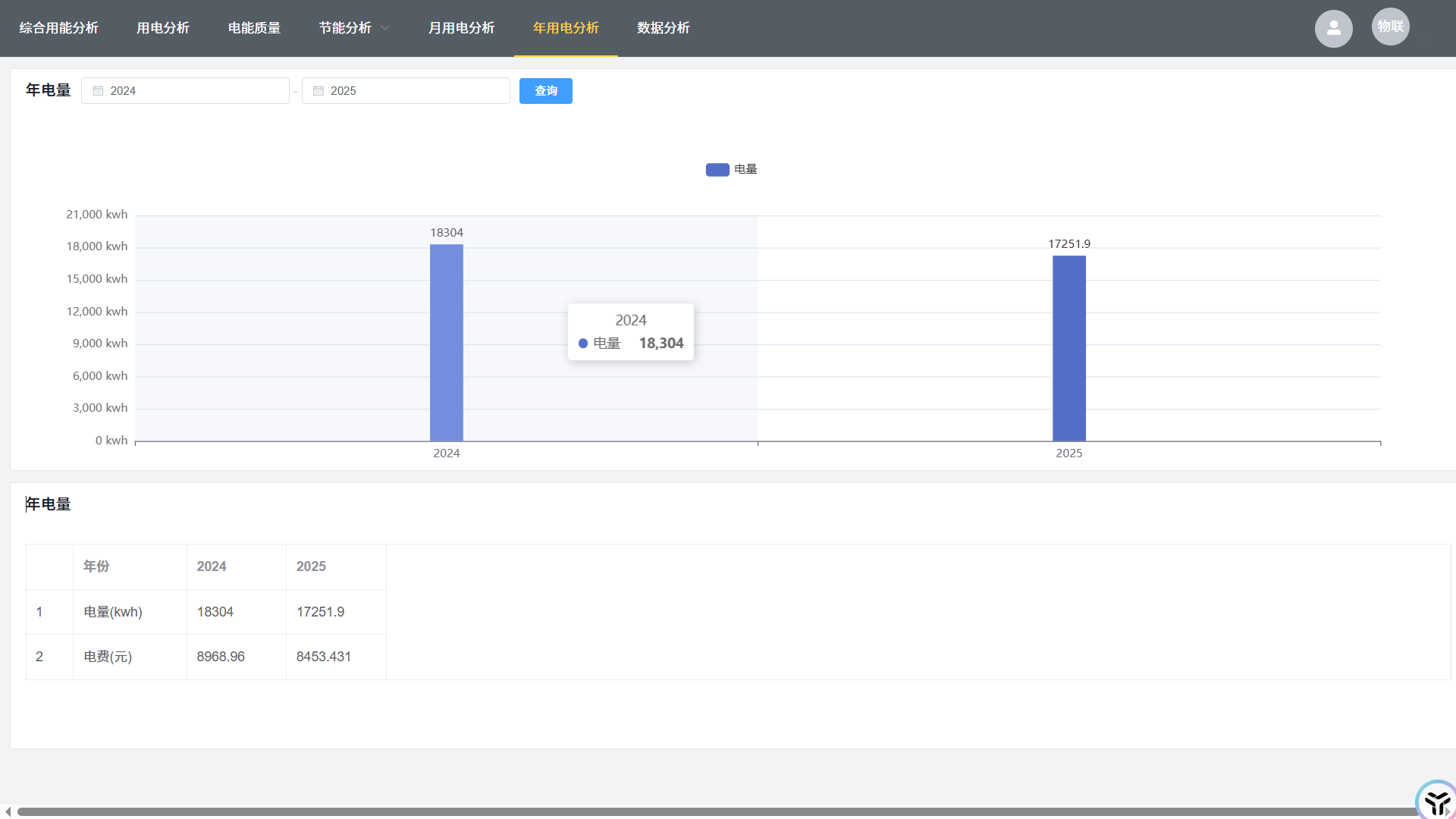This screenshot has height=819, width=1456.
Task: Select the 数据分析 nav item
Action: pos(664,28)
